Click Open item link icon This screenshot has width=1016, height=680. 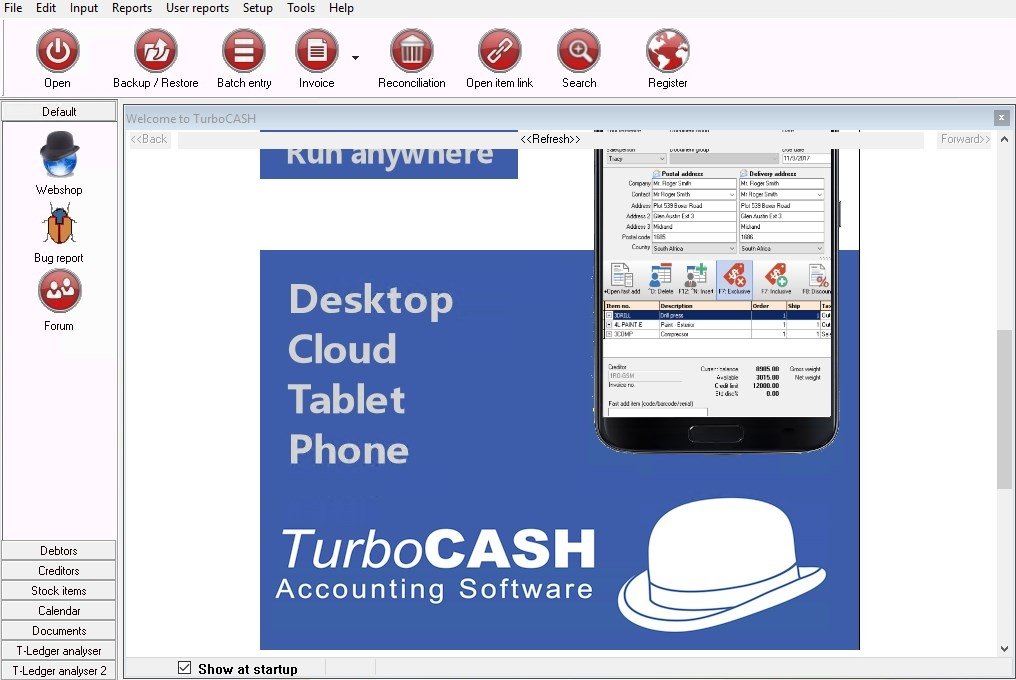[x=500, y=51]
